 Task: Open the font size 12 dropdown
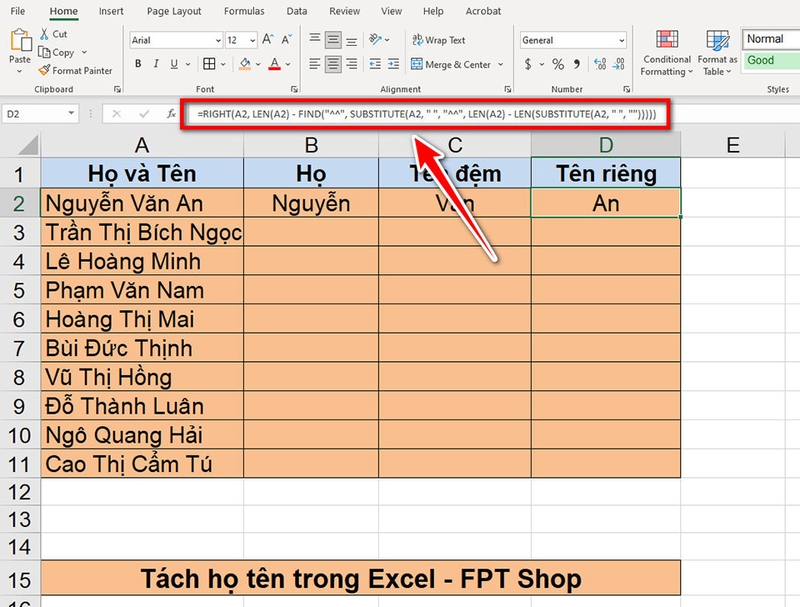(x=253, y=40)
